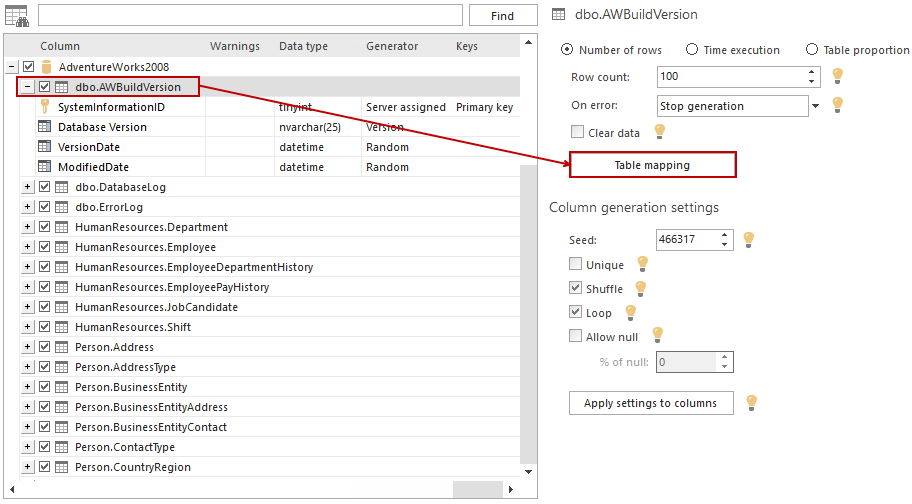Expand the HumanResources.EmployeeDepartmentHistory node
912x504 pixels.
pyautogui.click(x=27, y=267)
